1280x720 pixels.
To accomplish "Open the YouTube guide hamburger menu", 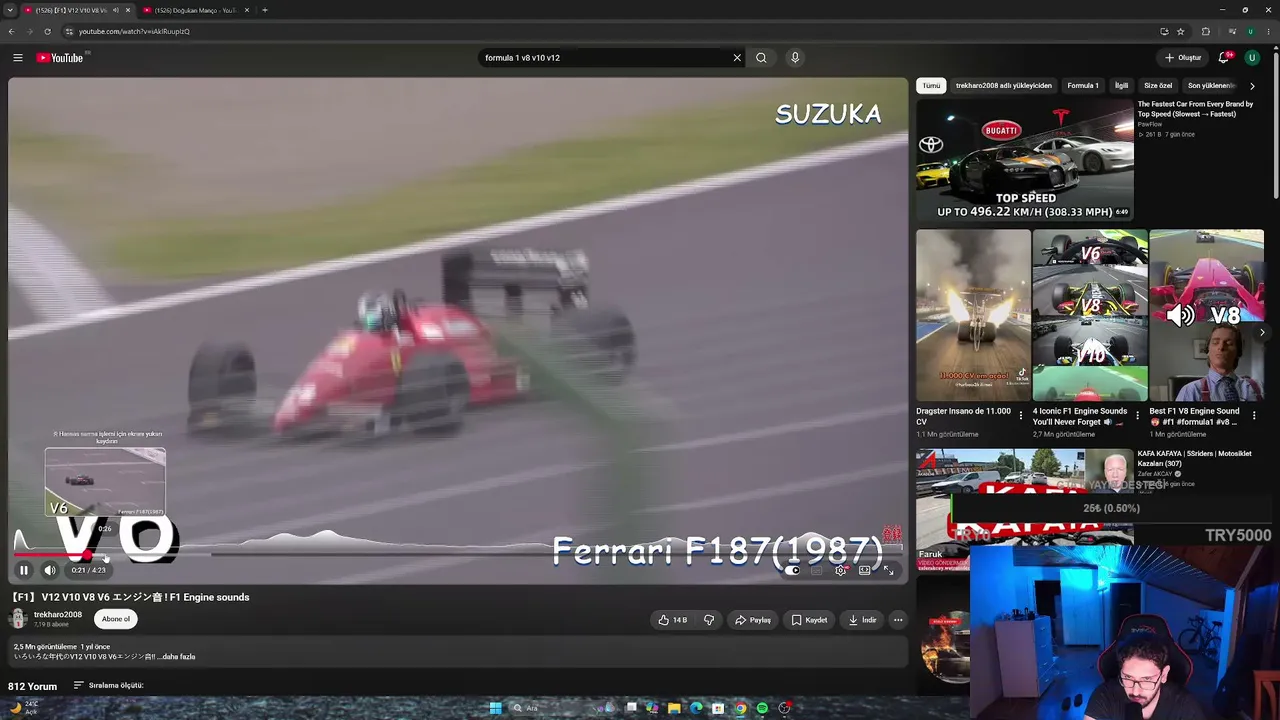I will click(18, 58).
